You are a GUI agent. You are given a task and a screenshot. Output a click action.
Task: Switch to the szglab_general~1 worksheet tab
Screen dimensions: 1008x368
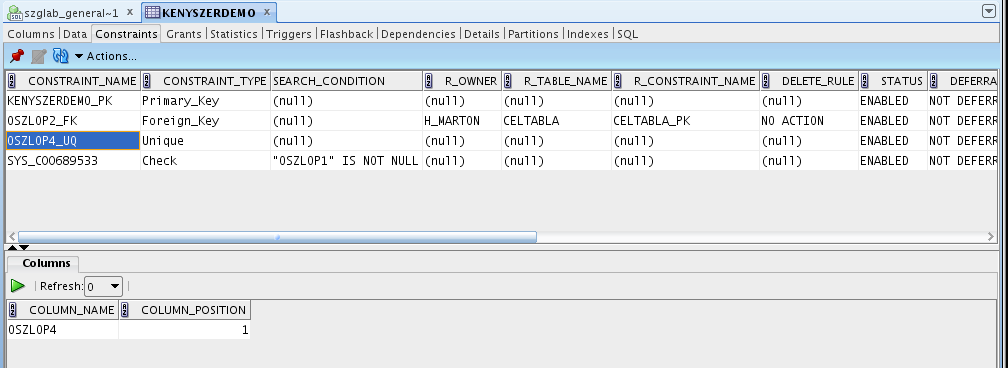coord(63,12)
